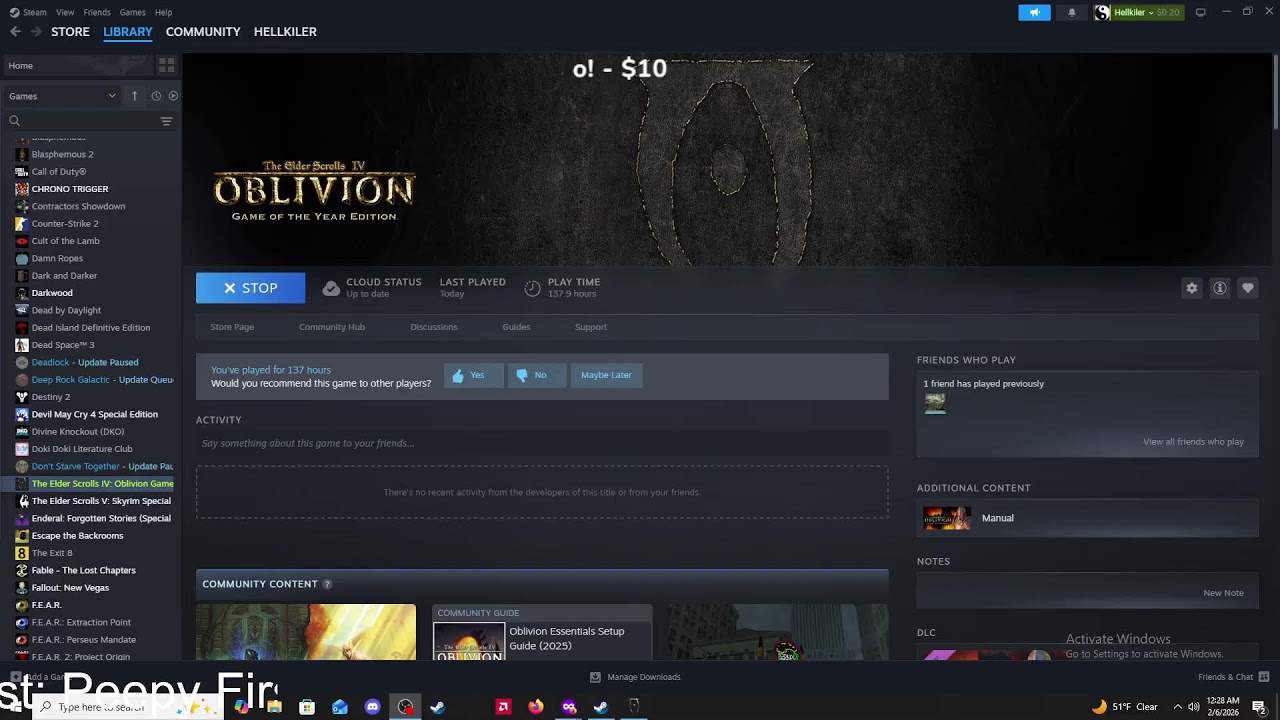The width and height of the screenshot is (1280, 720).
Task: Open the Friends menu
Action: (97, 12)
